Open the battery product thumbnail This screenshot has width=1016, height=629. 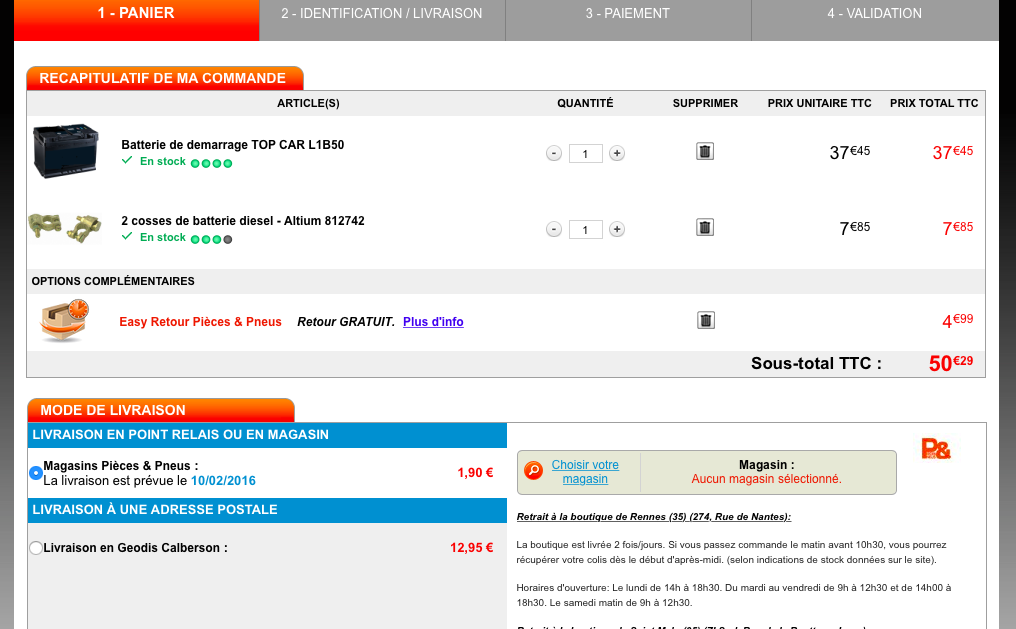pos(65,152)
